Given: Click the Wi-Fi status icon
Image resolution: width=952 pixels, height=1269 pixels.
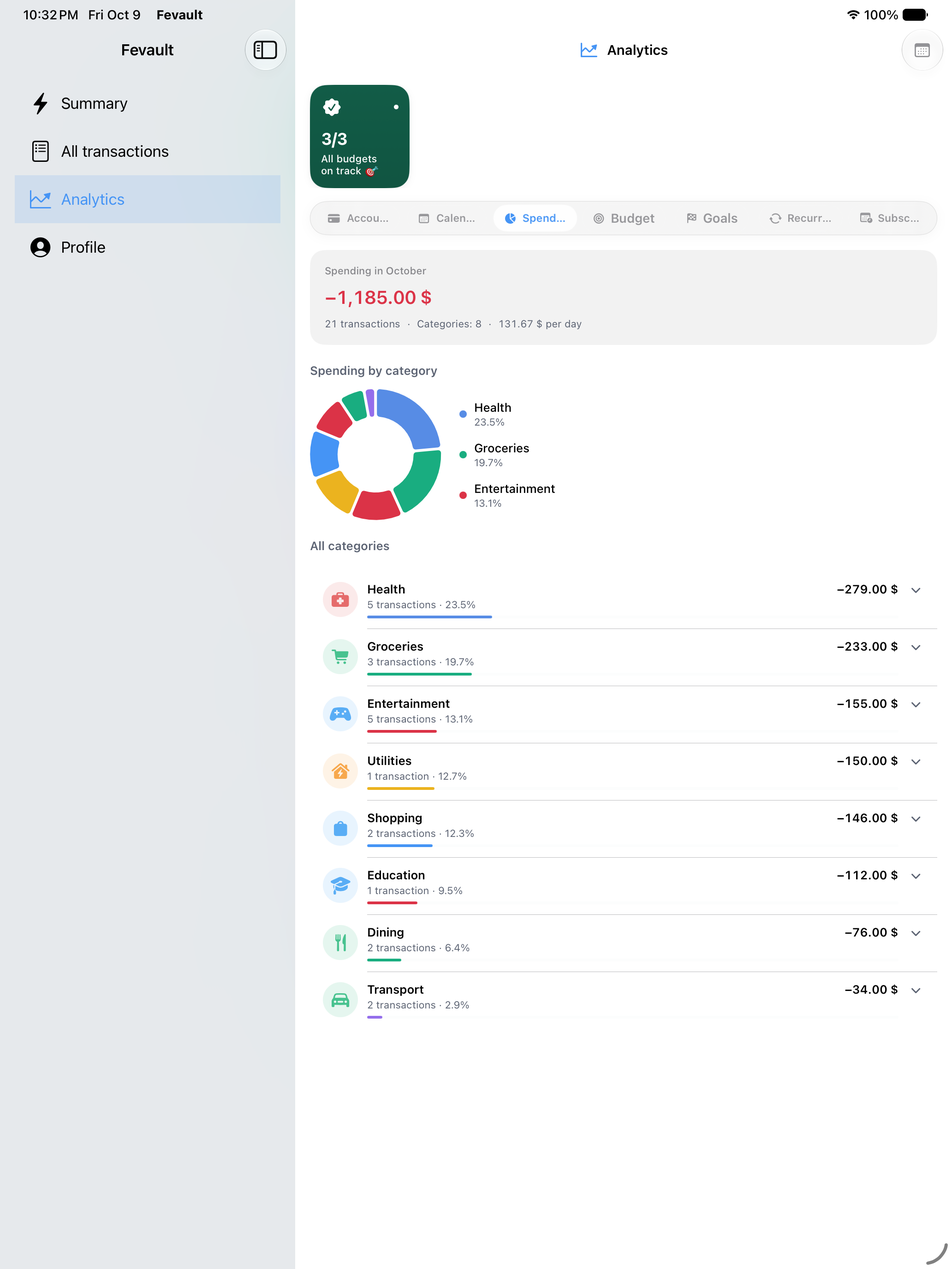Looking at the screenshot, I should (853, 15).
